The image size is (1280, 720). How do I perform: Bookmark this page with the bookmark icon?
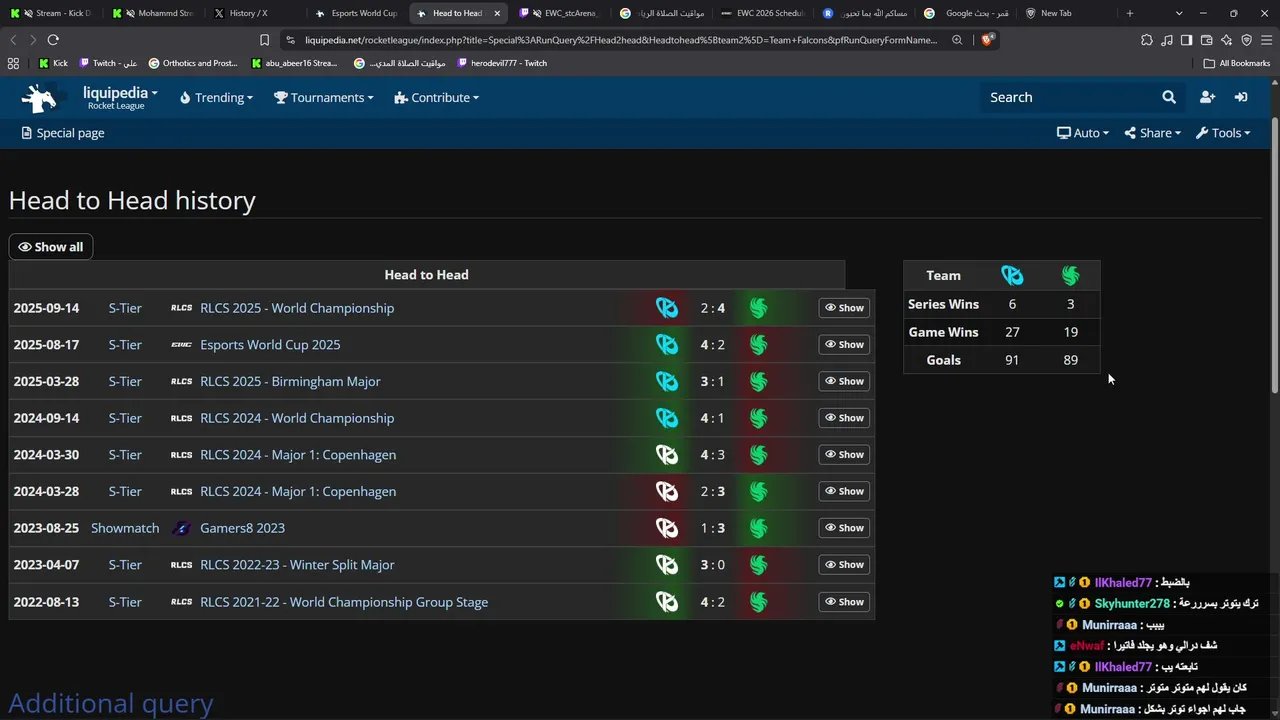[264, 40]
